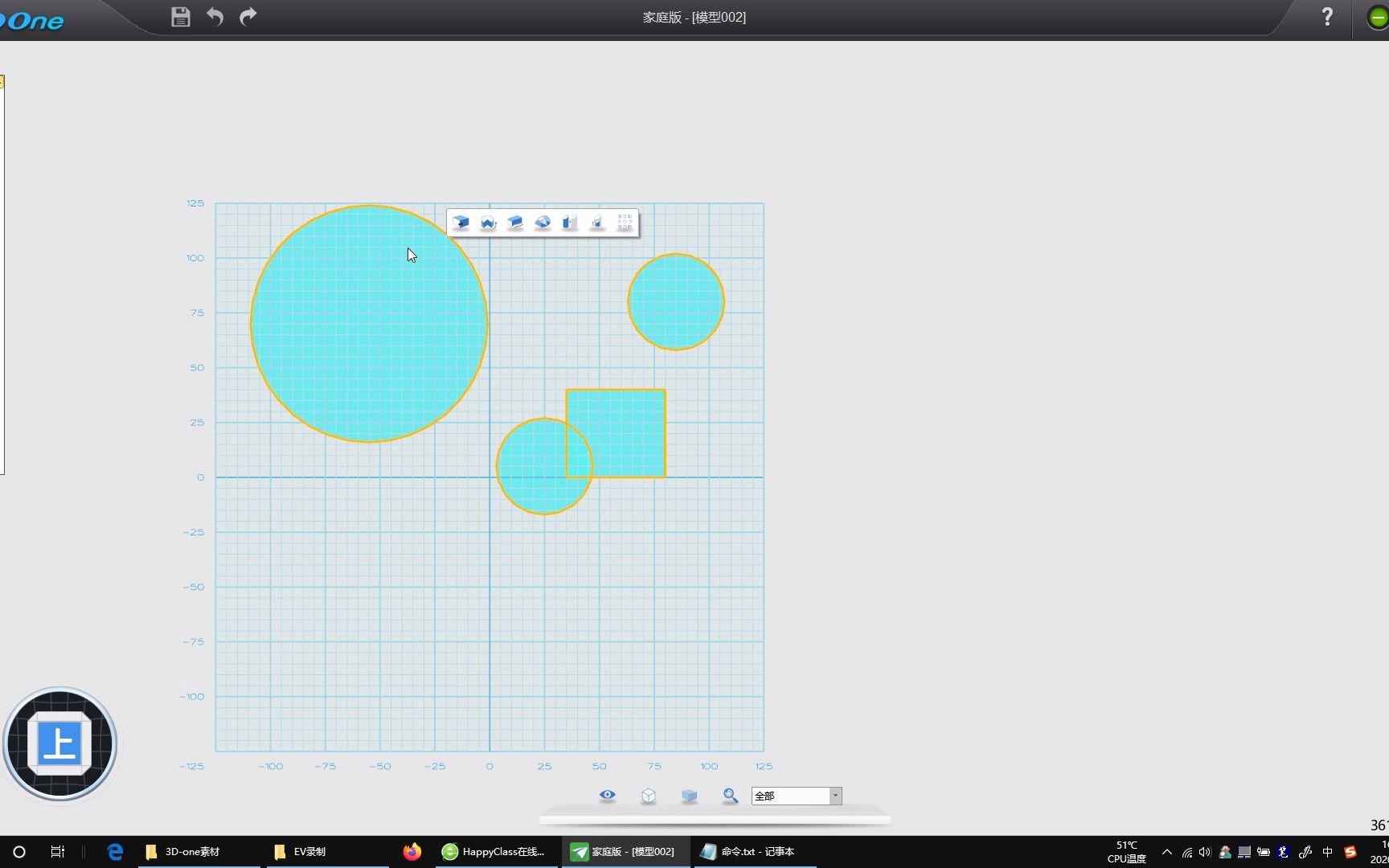Click the person avatar tray icon

[1225, 852]
